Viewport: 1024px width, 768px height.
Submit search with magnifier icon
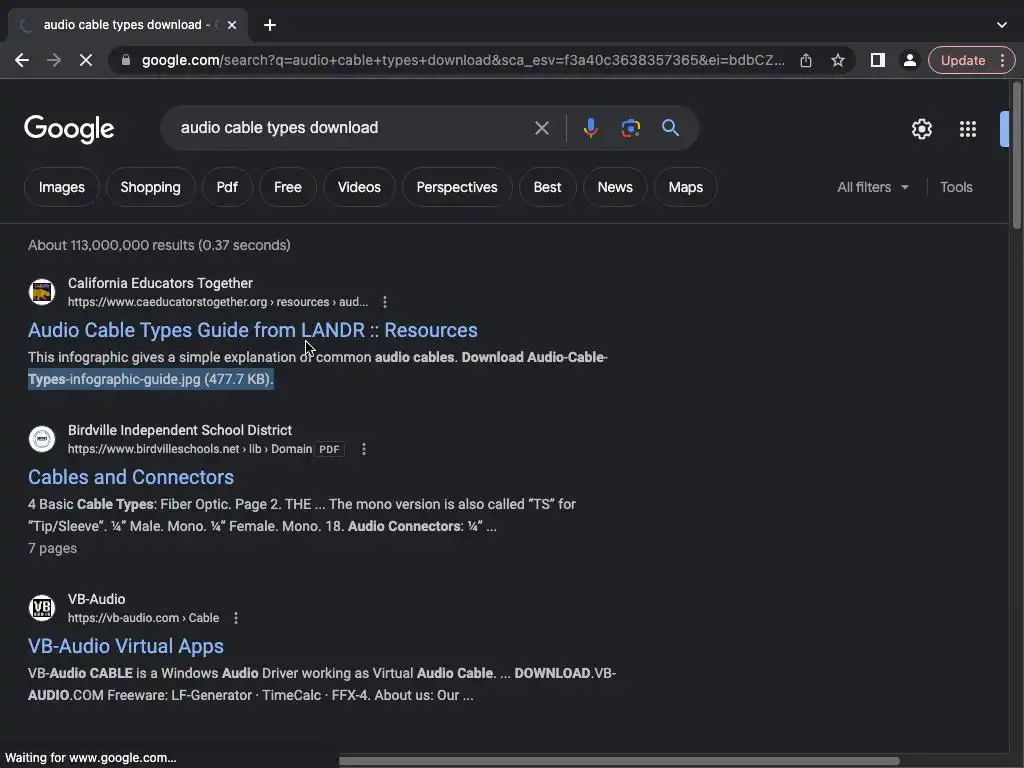pos(671,128)
